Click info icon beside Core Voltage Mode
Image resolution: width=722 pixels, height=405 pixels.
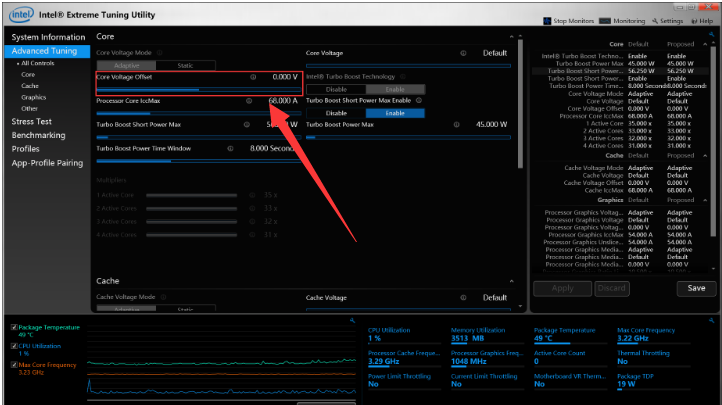(160, 52)
